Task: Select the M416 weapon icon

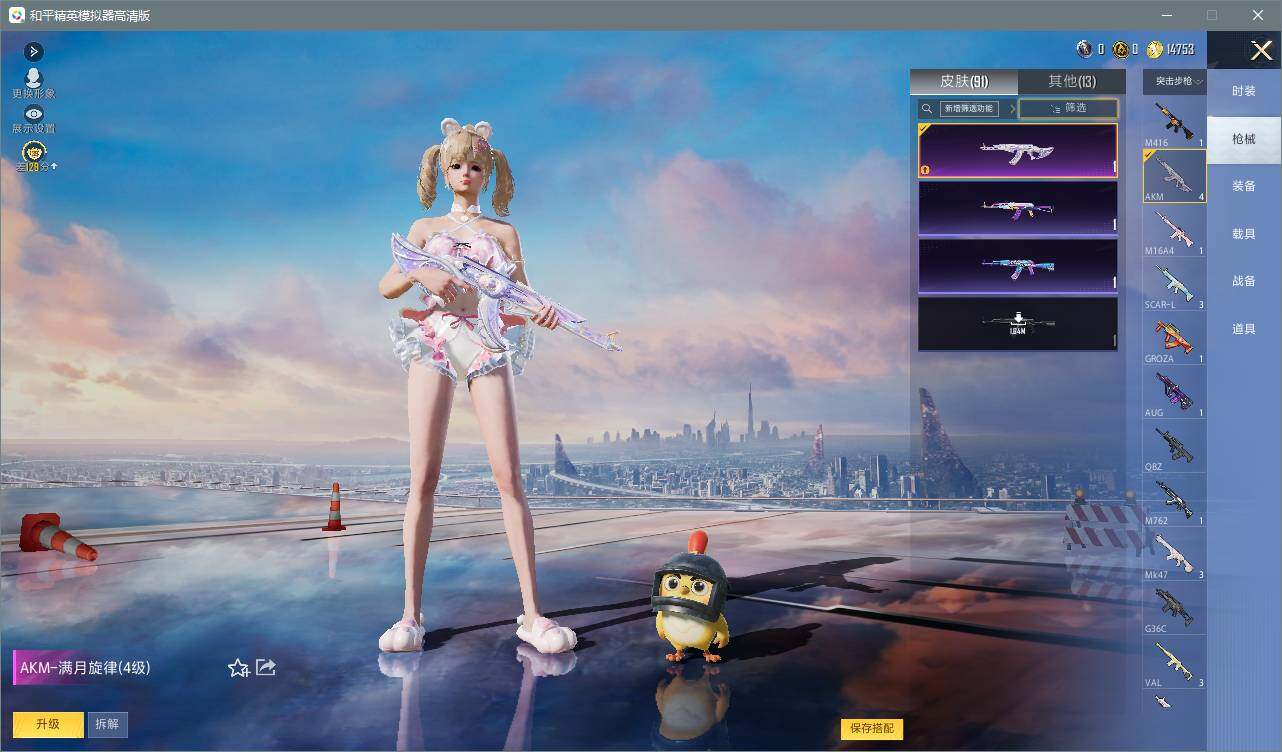Action: coord(1175,122)
